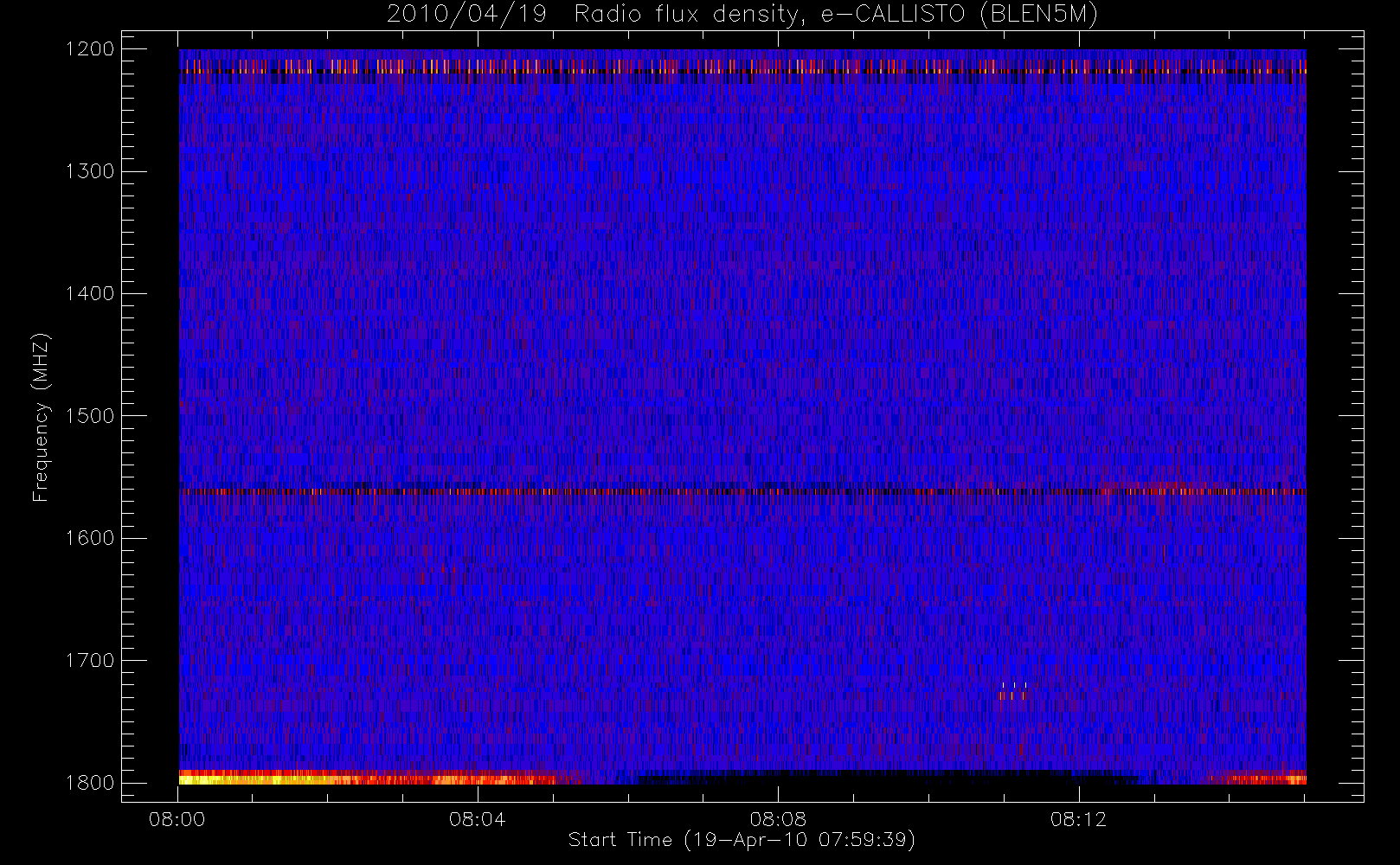Click the 08:08 time tick label
The image size is (1400, 865).
pyautogui.click(x=778, y=819)
